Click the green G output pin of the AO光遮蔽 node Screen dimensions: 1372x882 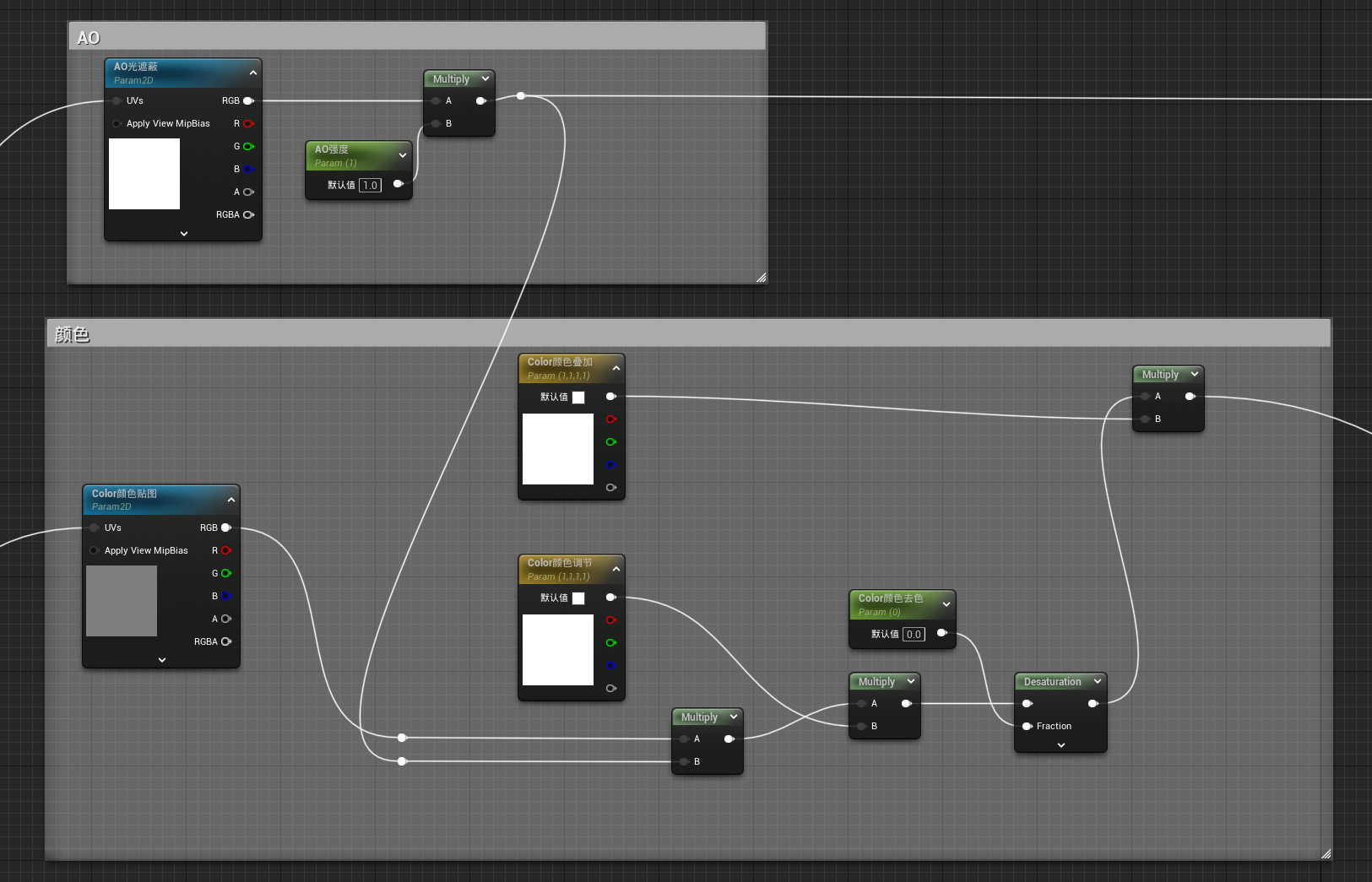(248, 146)
